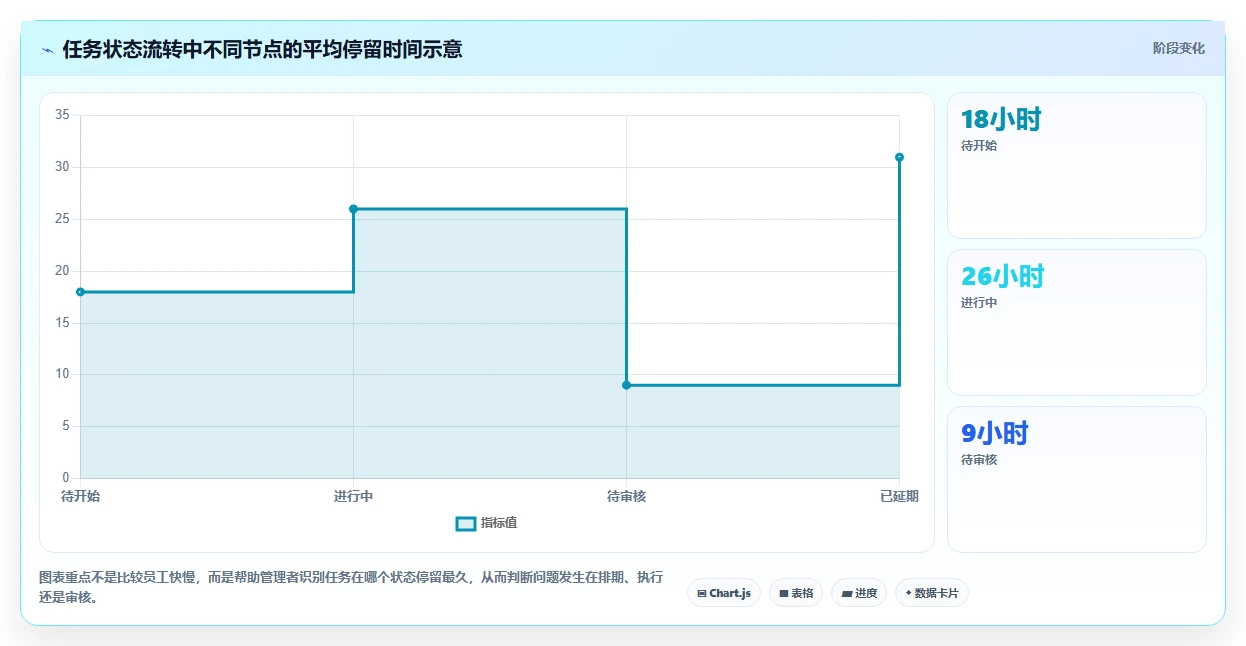This screenshot has height=646, width=1246.
Task: Click the description text starting 图表重点不是比较员工快慢
Action: (x=351, y=587)
